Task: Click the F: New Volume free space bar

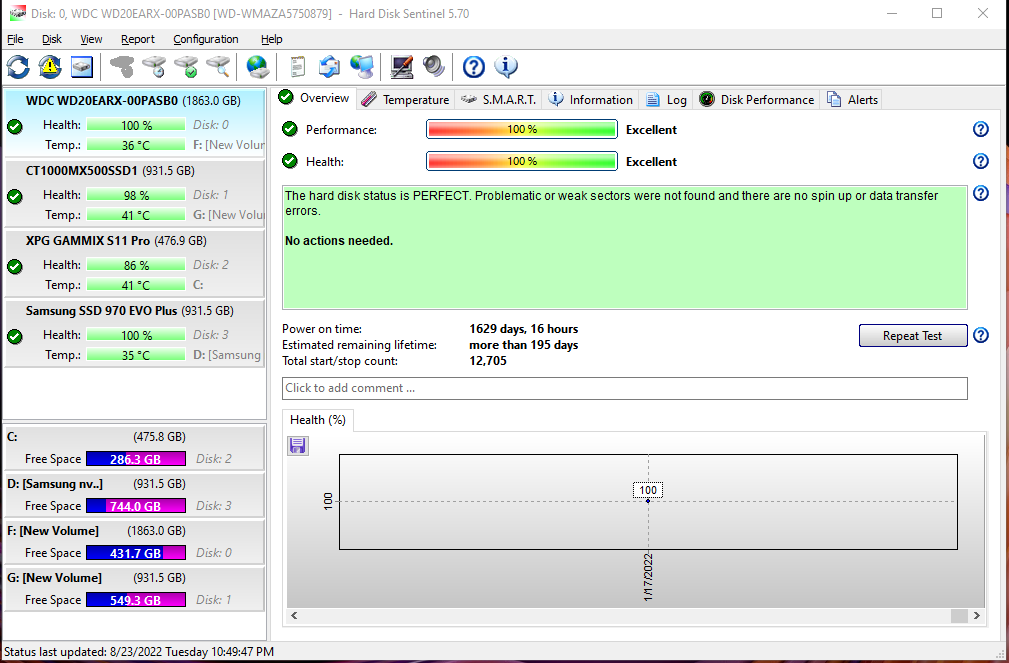Action: tap(136, 553)
